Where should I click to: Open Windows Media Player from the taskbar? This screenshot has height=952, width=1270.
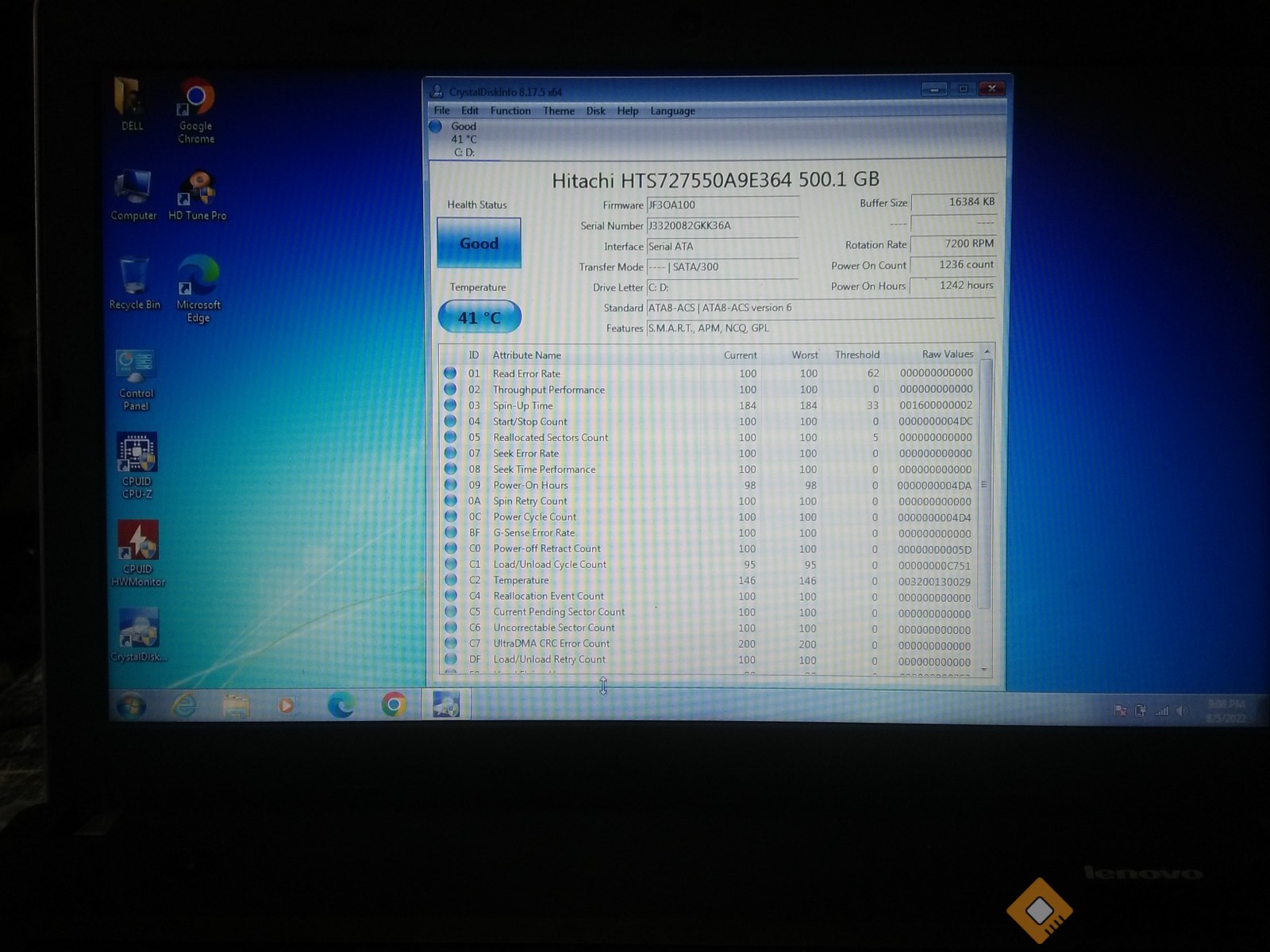287,704
